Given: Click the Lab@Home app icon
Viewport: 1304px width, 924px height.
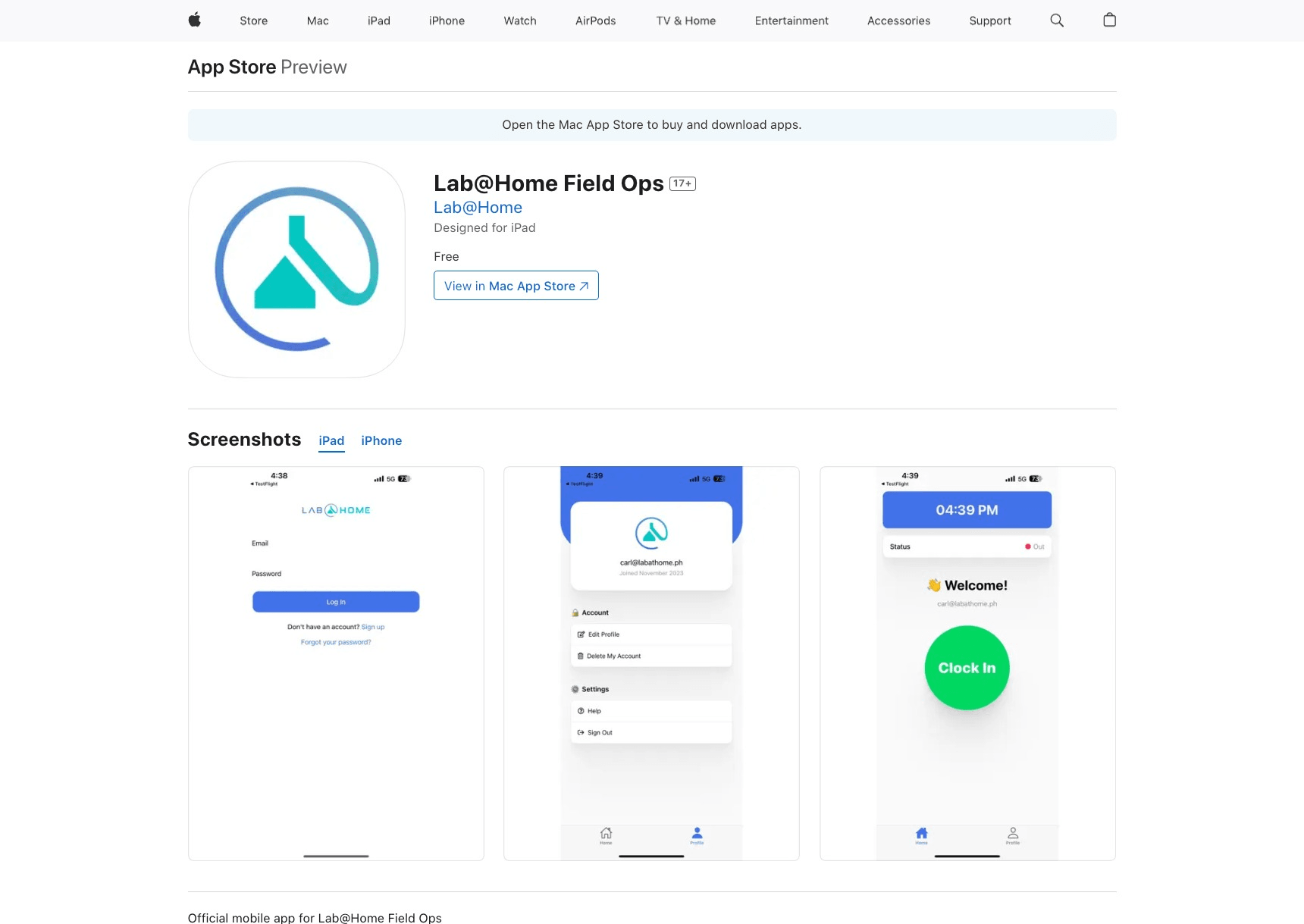Looking at the screenshot, I should [x=296, y=269].
